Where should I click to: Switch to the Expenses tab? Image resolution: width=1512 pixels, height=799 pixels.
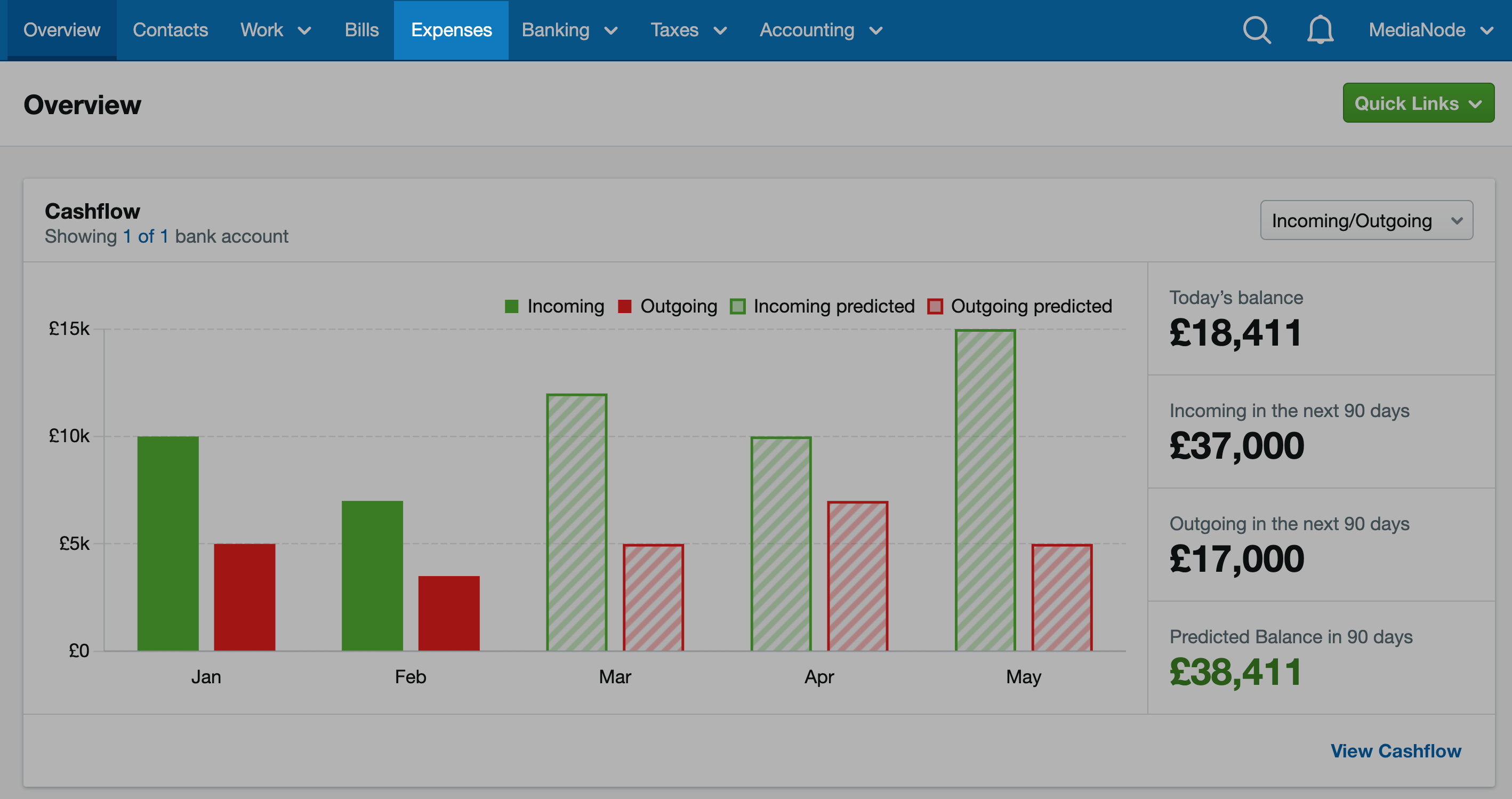(451, 30)
